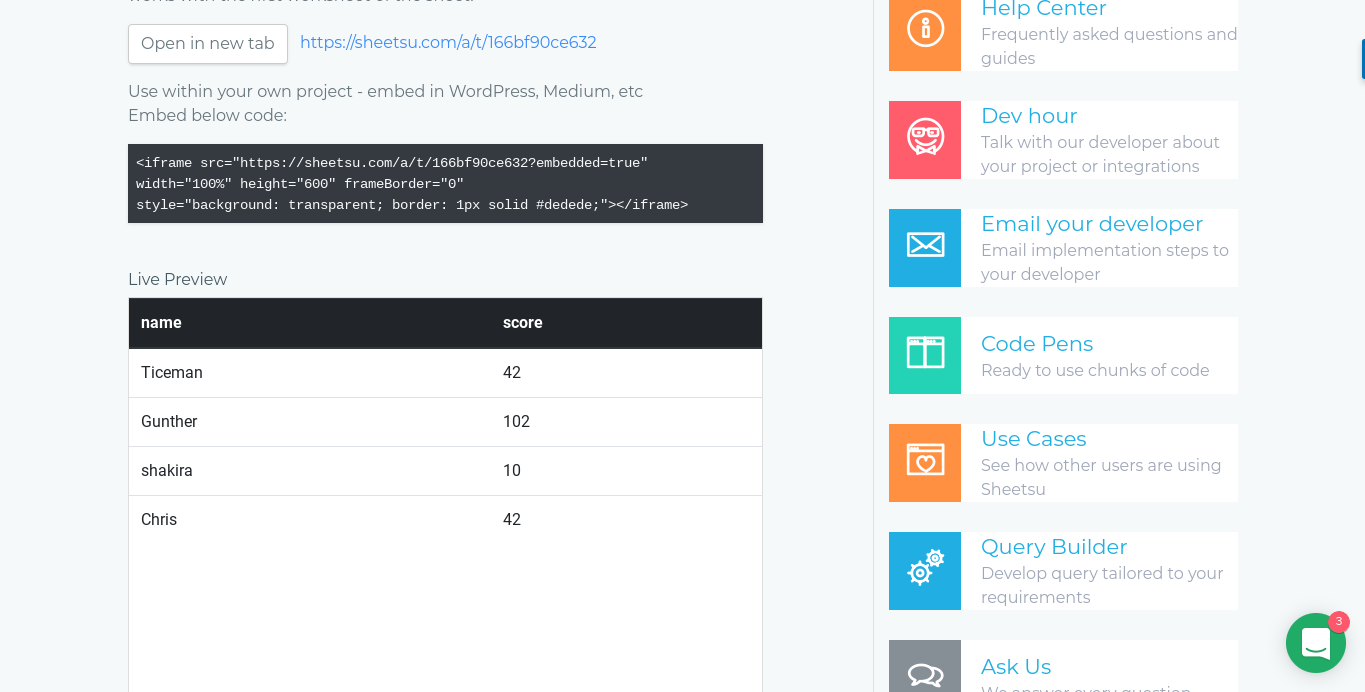1365x692 pixels.
Task: Select the Gunther table cell
Action: click(310, 422)
